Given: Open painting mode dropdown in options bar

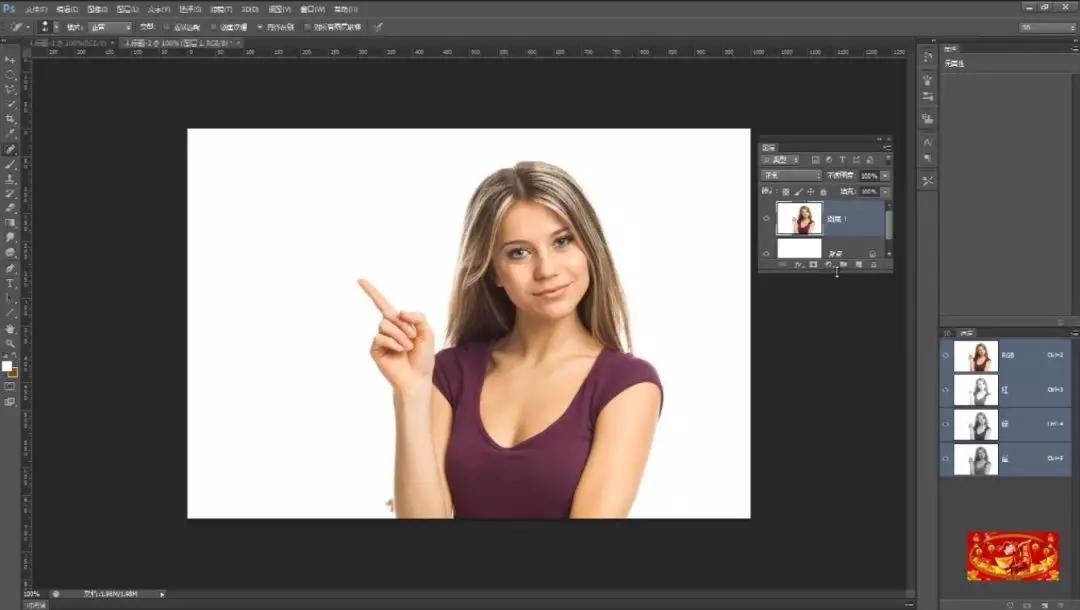Looking at the screenshot, I should click(110, 27).
